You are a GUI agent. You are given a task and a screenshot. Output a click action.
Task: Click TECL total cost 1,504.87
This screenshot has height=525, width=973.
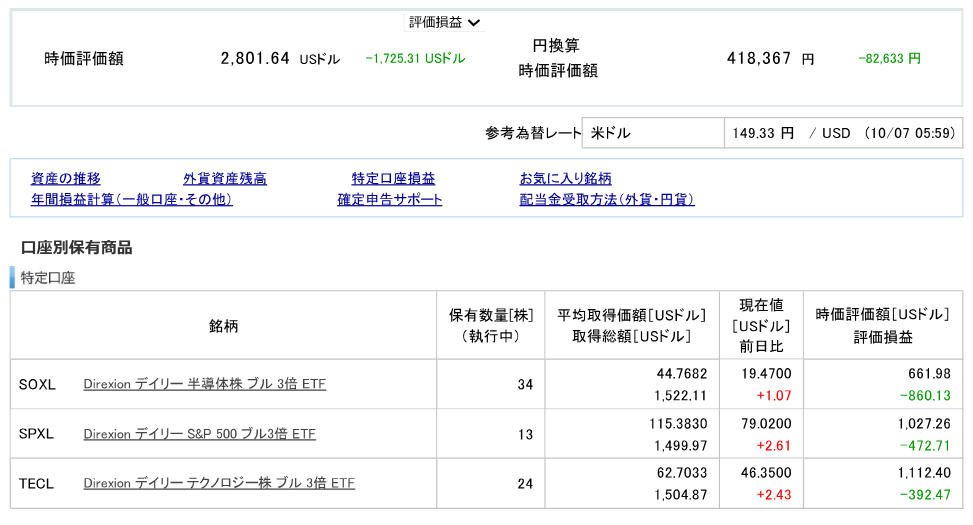681,495
